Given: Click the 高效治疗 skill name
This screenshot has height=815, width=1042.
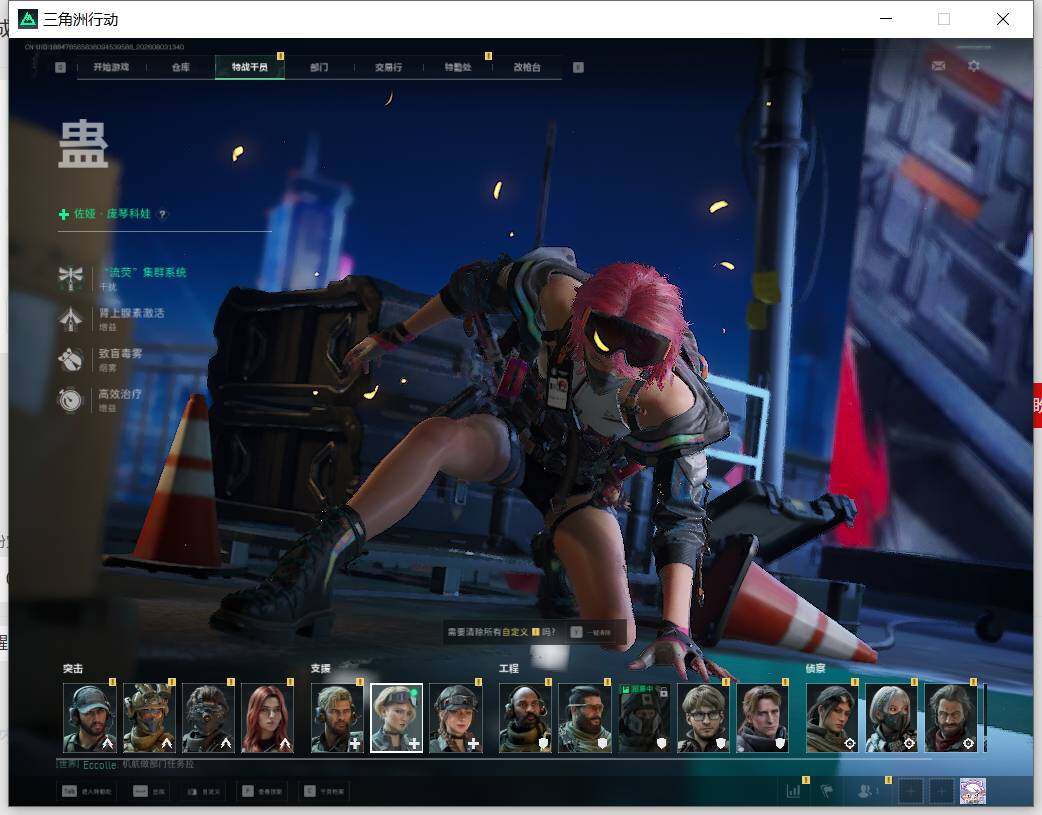Looking at the screenshot, I should point(120,394).
